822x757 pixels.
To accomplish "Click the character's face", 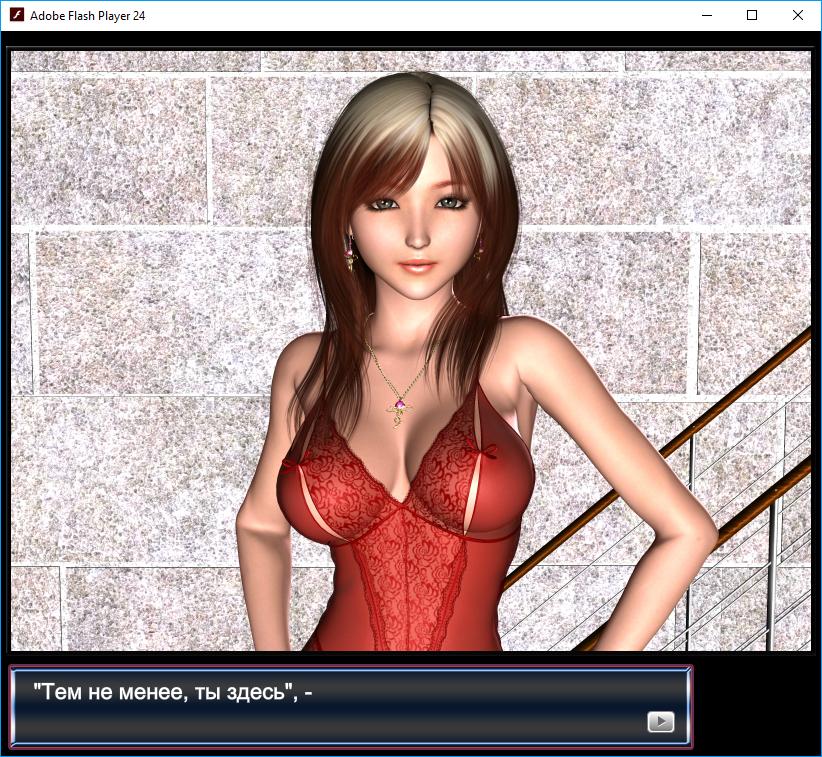I will tap(420, 220).
